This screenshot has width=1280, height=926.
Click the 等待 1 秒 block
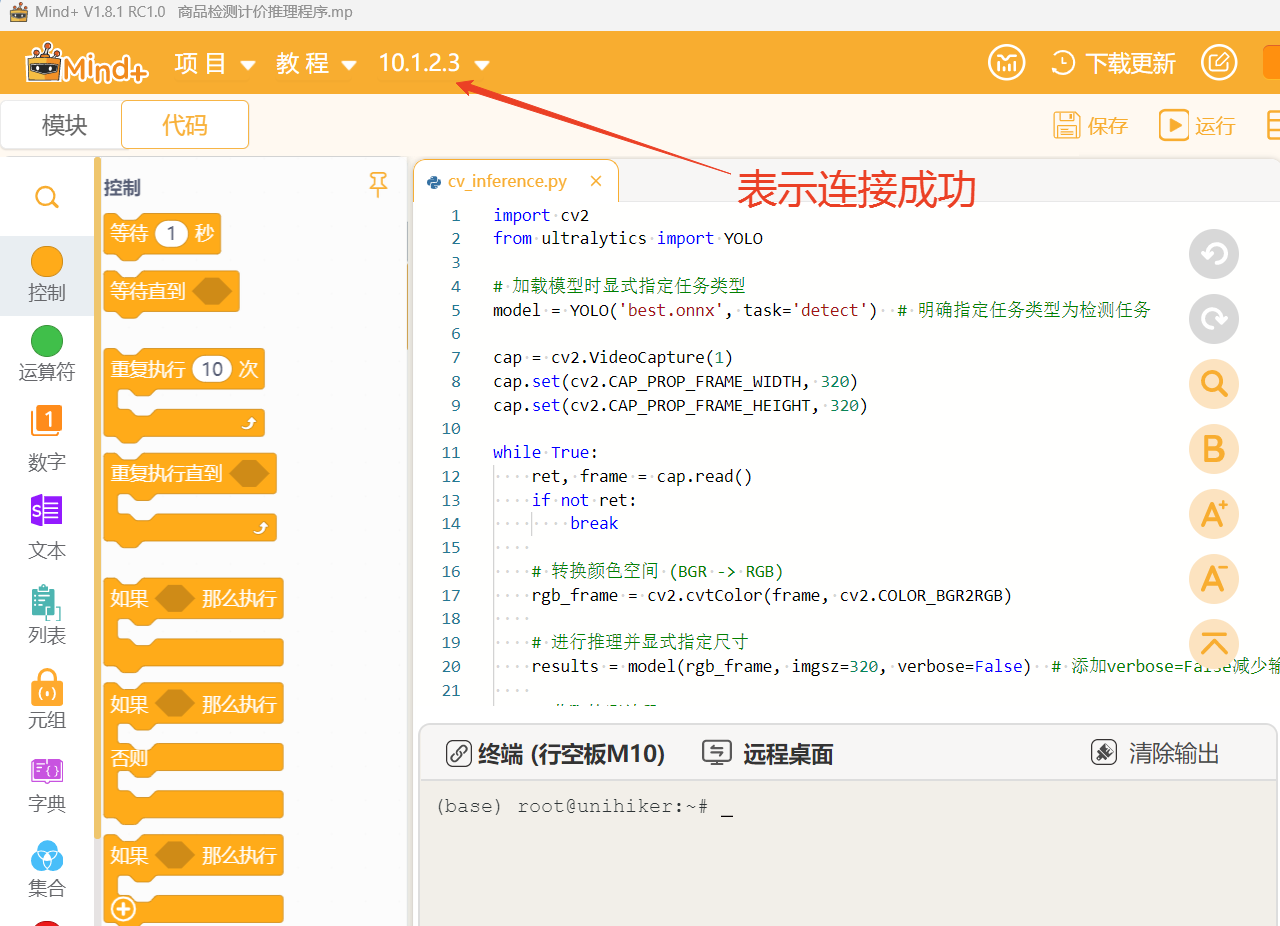pyautogui.click(x=162, y=234)
